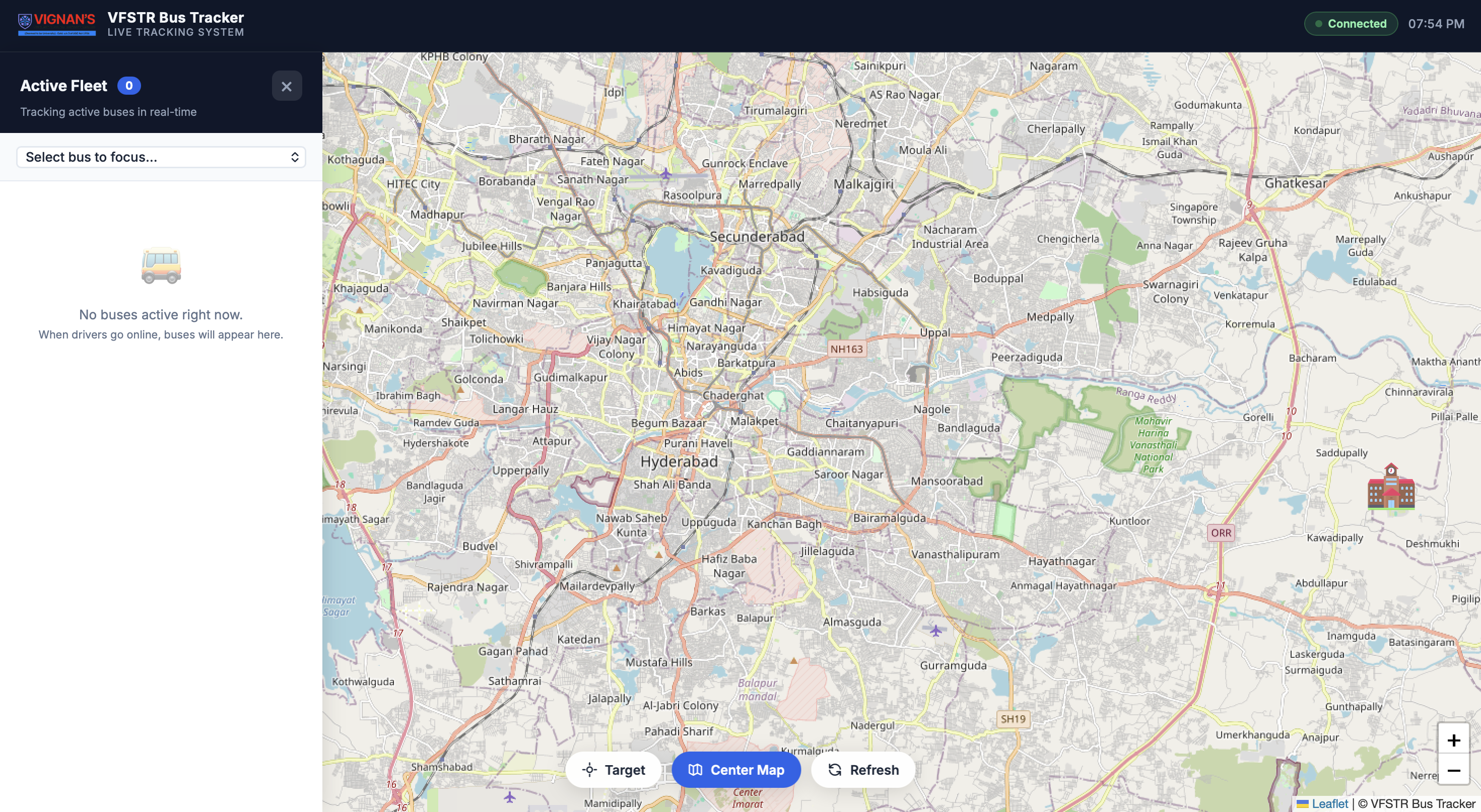The height and width of the screenshot is (812, 1481).
Task: Click the Secunderabad label on map
Action: coord(757,236)
